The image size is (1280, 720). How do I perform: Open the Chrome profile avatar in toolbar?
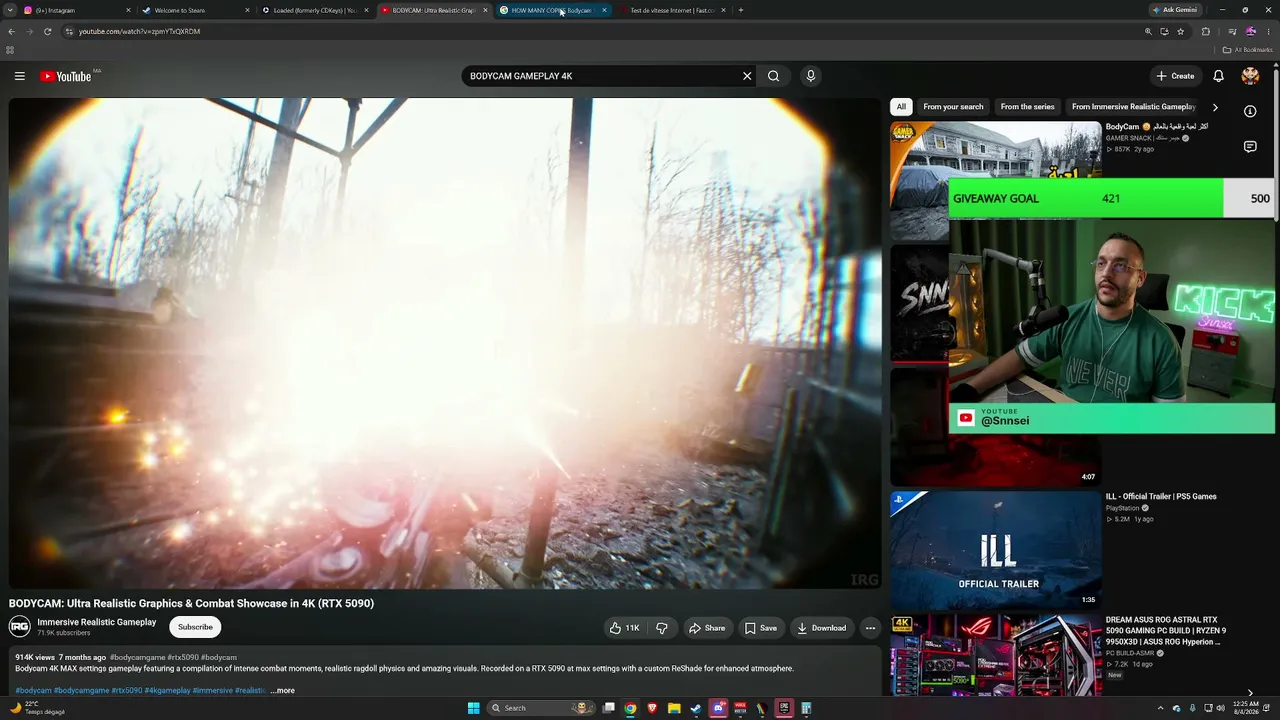[x=1250, y=32]
